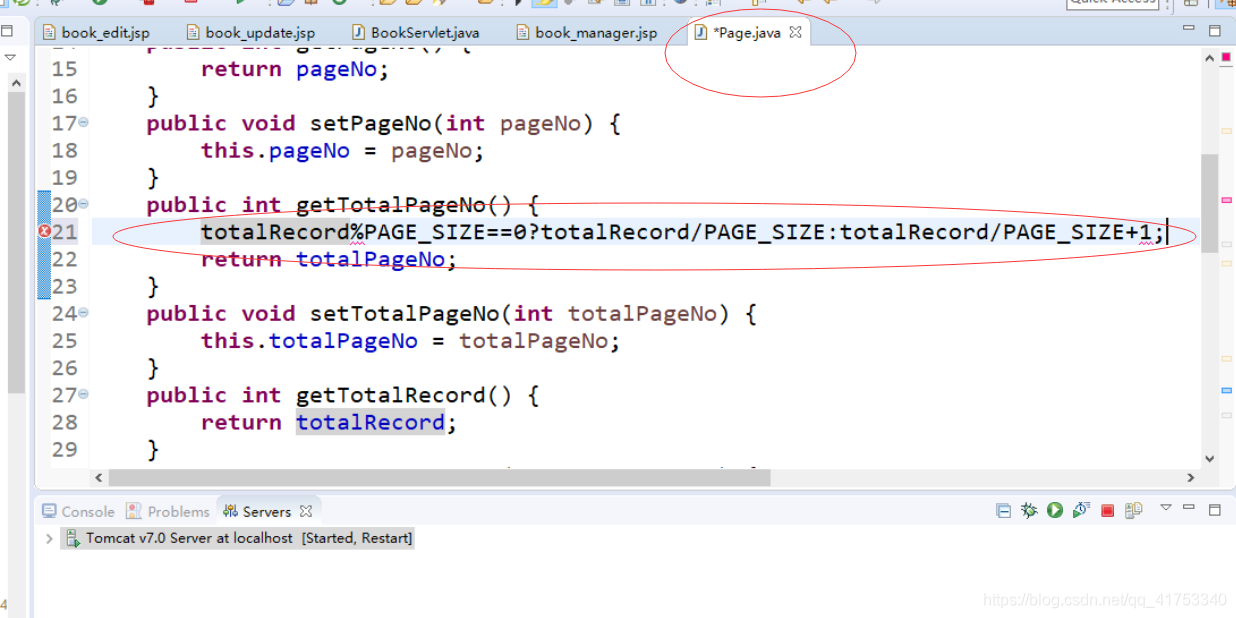Screen dimensions: 1236x618
Task: Open the Console view tab
Action: pyautogui.click(x=78, y=511)
